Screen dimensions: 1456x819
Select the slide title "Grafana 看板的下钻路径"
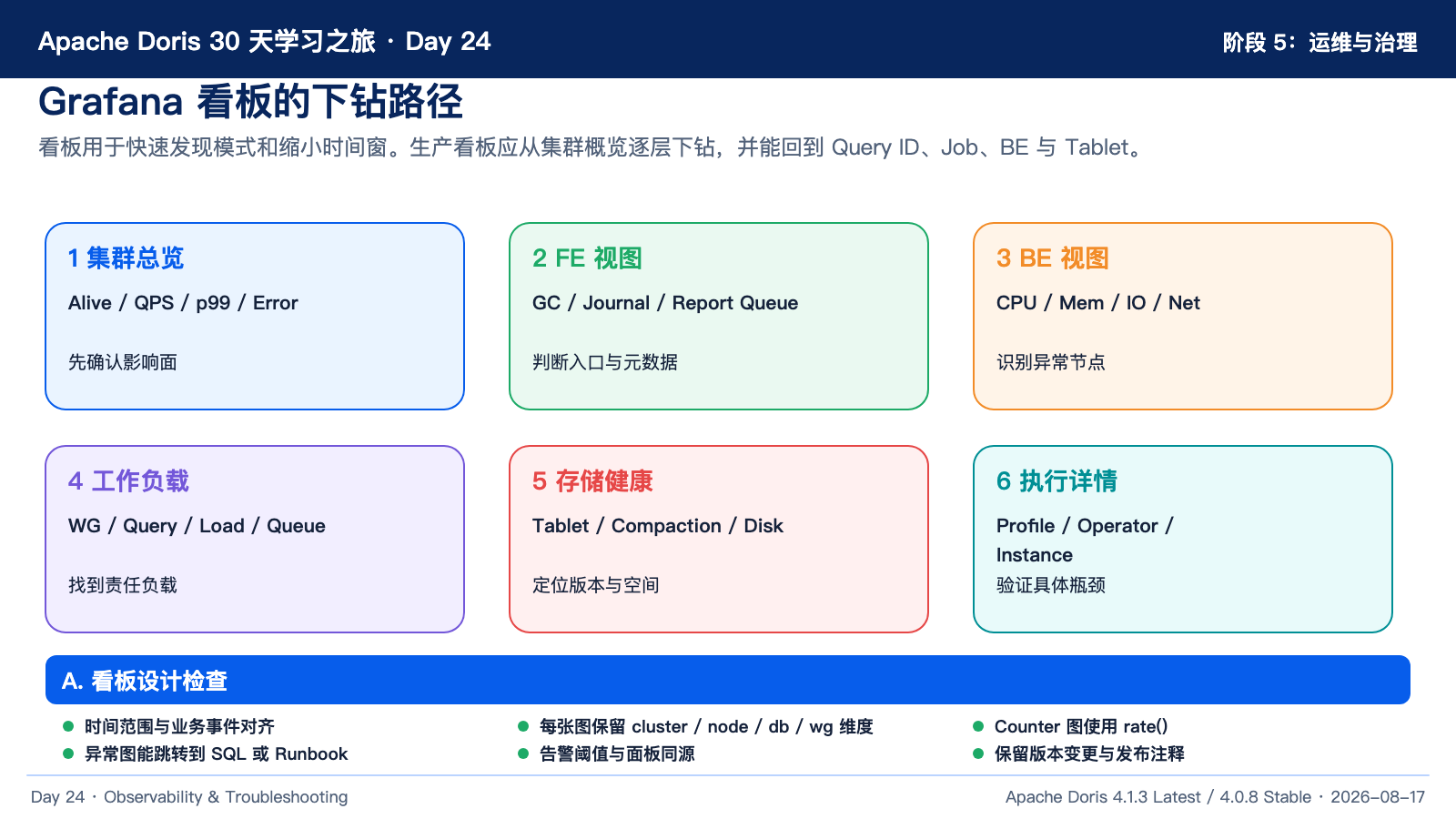point(250,102)
